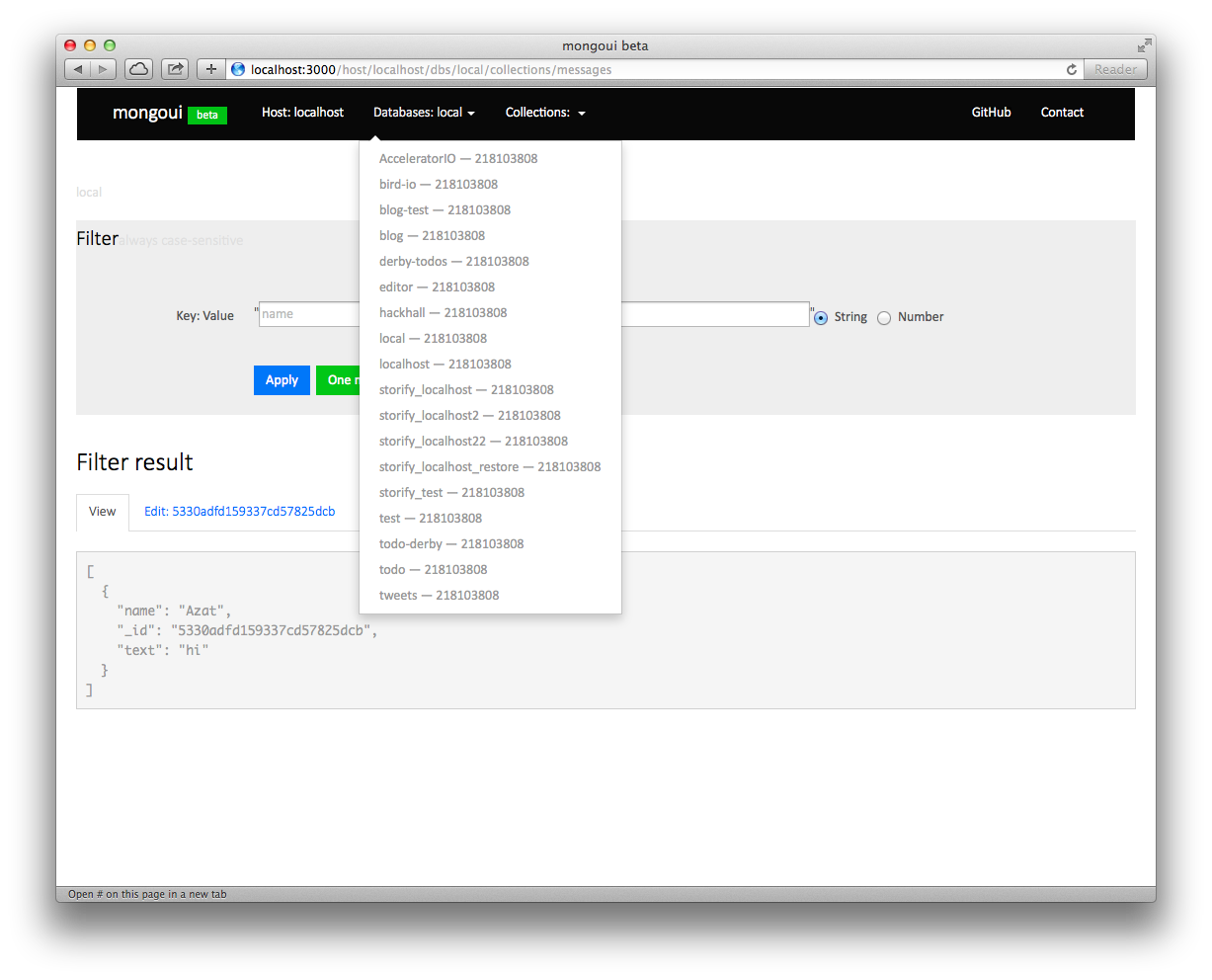The width and height of the screenshot is (1212, 980).
Task: Select the Number radio button
Action: pyautogui.click(x=884, y=317)
